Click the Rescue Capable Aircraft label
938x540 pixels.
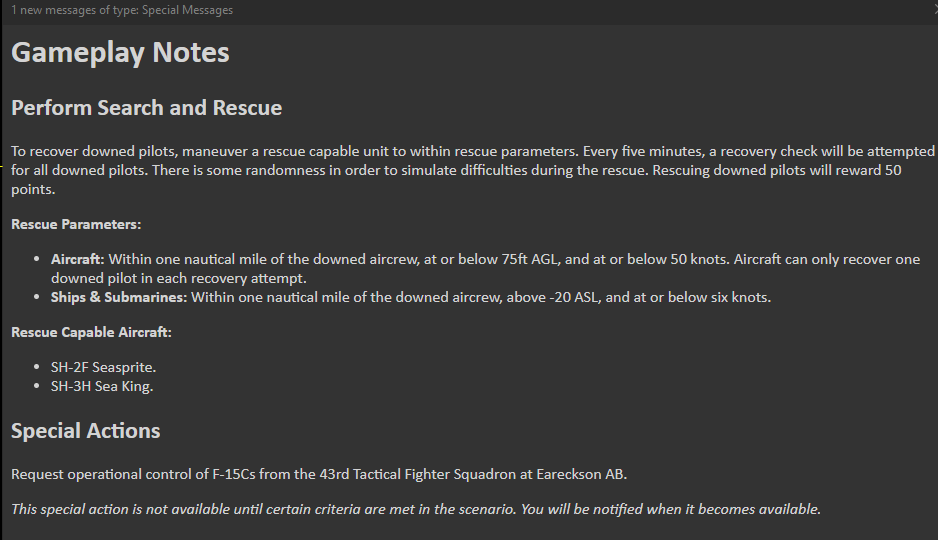(92, 332)
